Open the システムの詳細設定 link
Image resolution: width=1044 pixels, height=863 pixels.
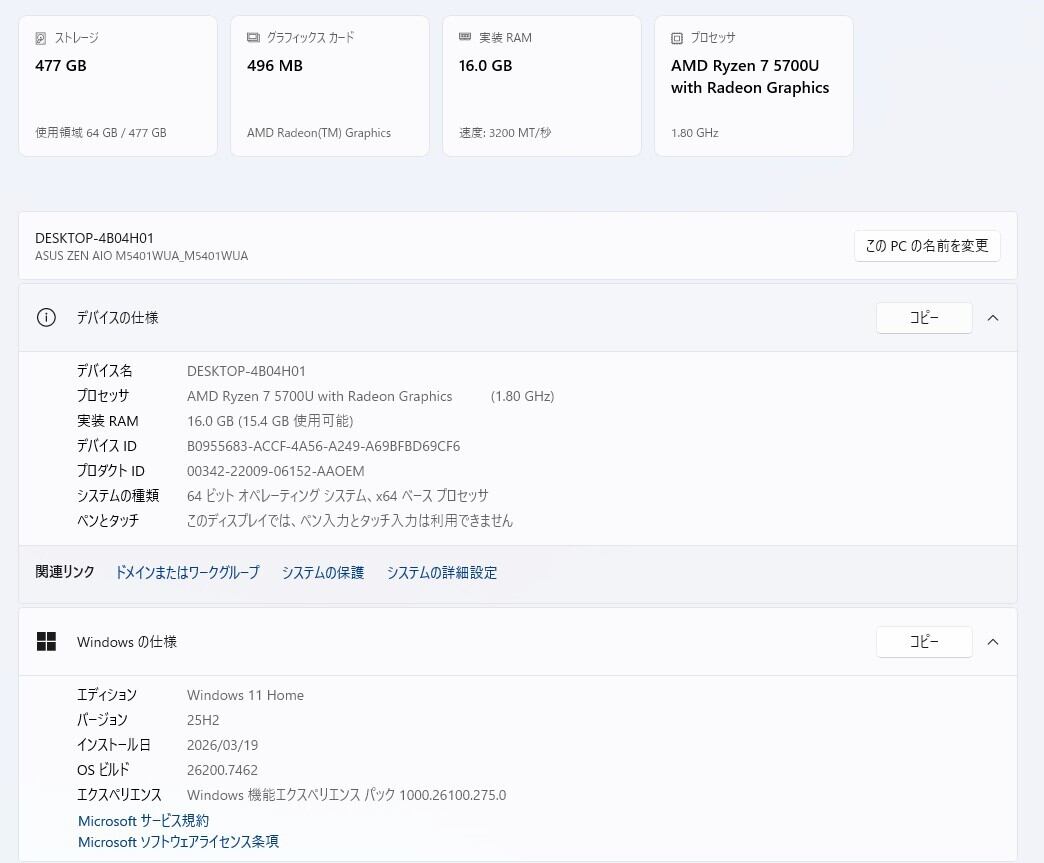[x=442, y=573]
